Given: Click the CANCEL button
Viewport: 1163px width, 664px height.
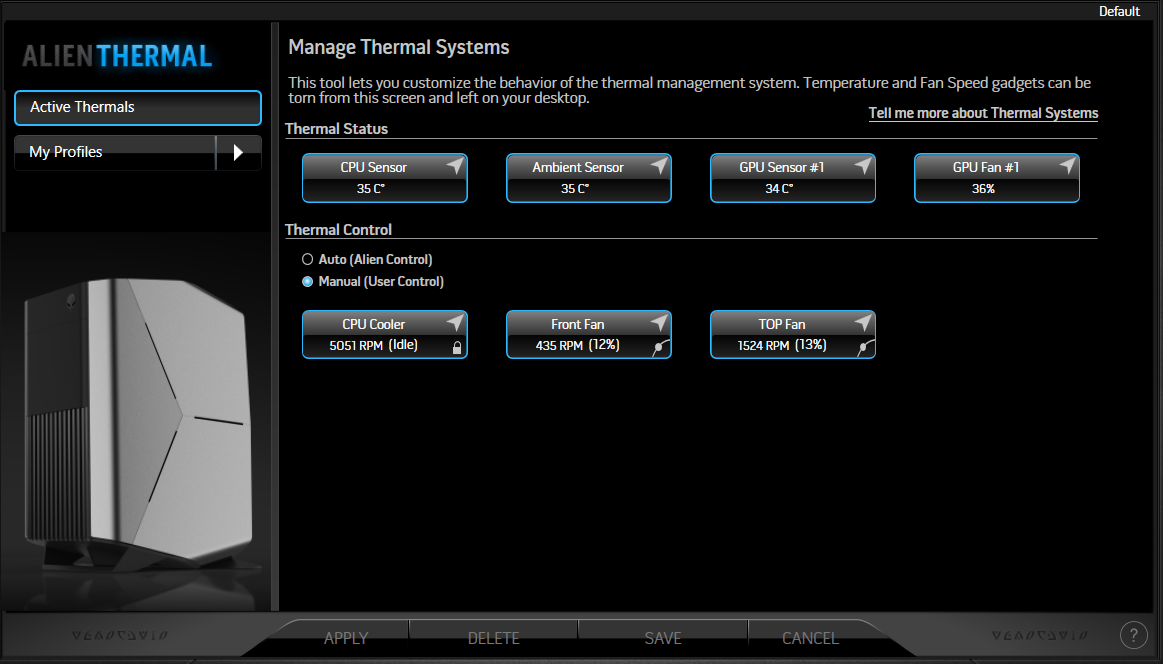Looking at the screenshot, I should [810, 638].
